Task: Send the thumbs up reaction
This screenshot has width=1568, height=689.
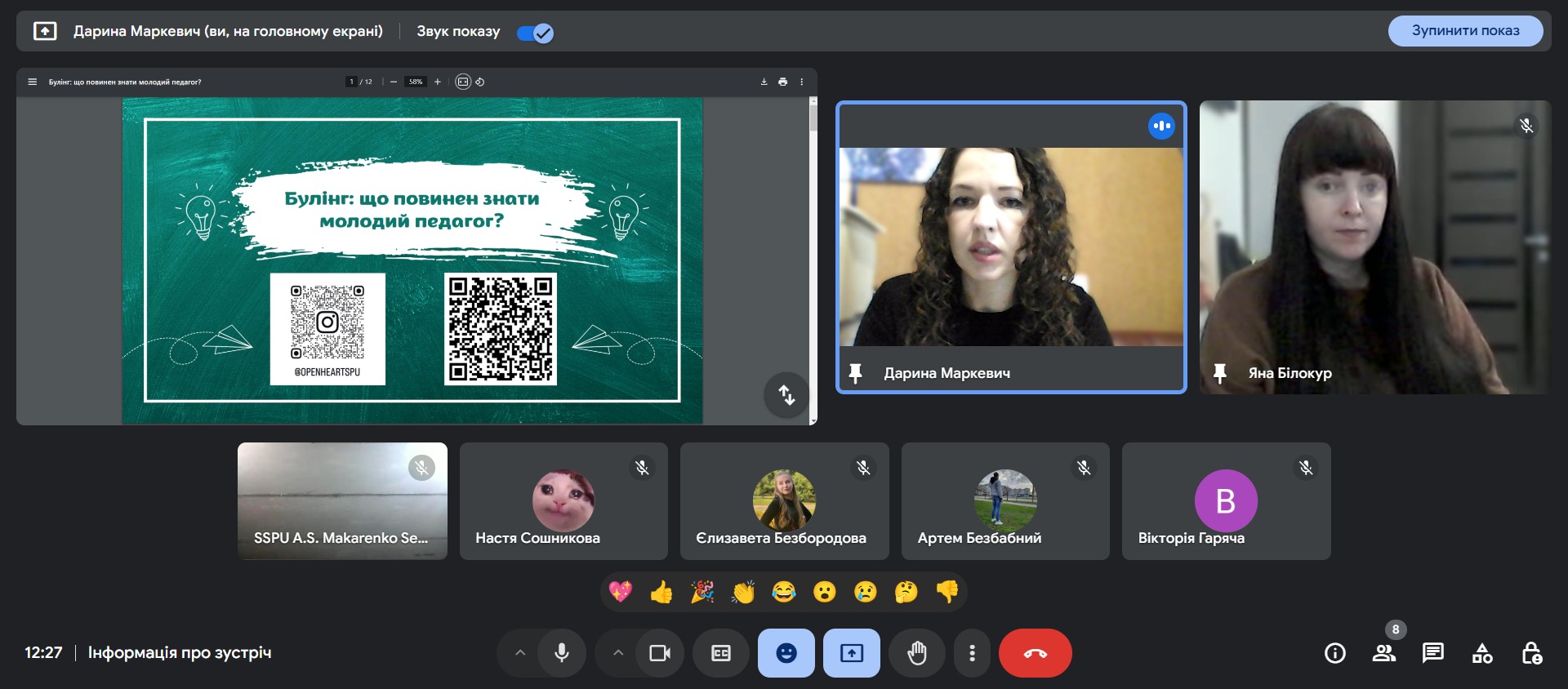Action: [661, 591]
